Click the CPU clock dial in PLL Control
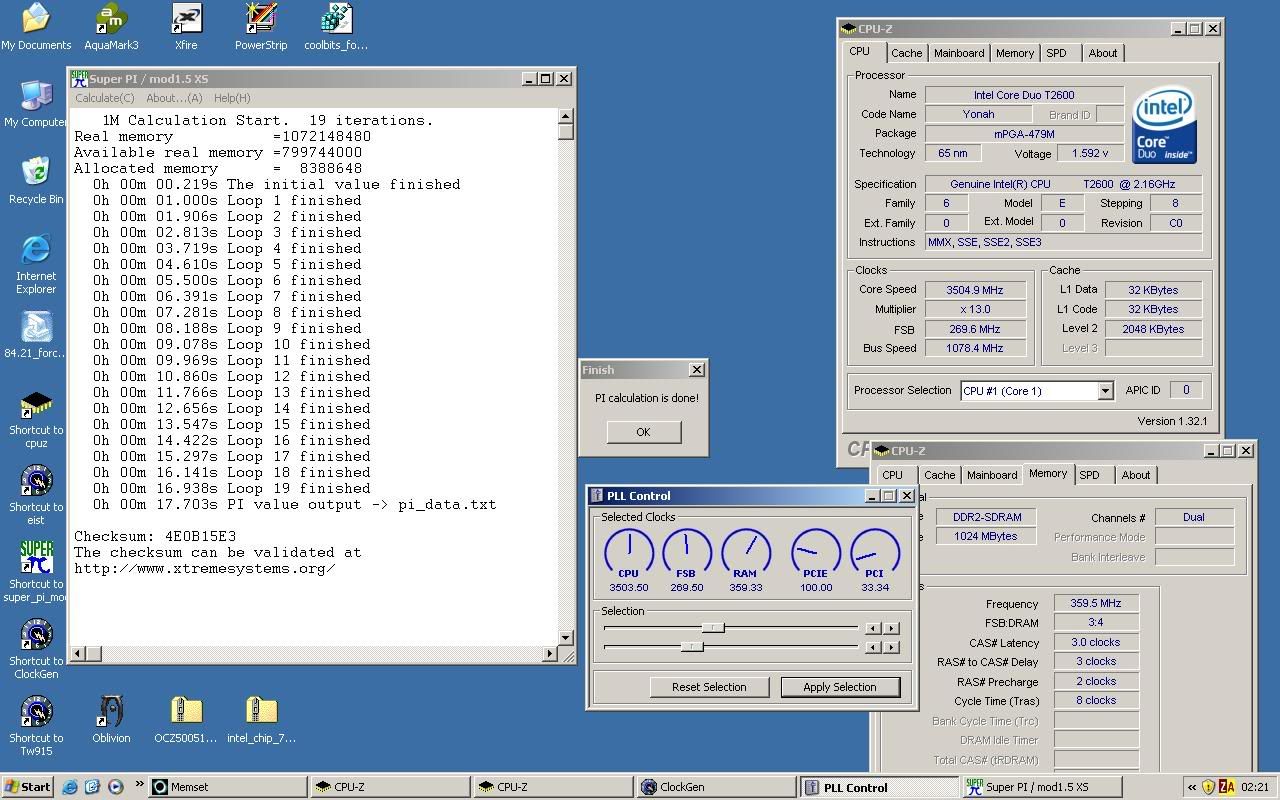1280x800 pixels. [x=629, y=552]
